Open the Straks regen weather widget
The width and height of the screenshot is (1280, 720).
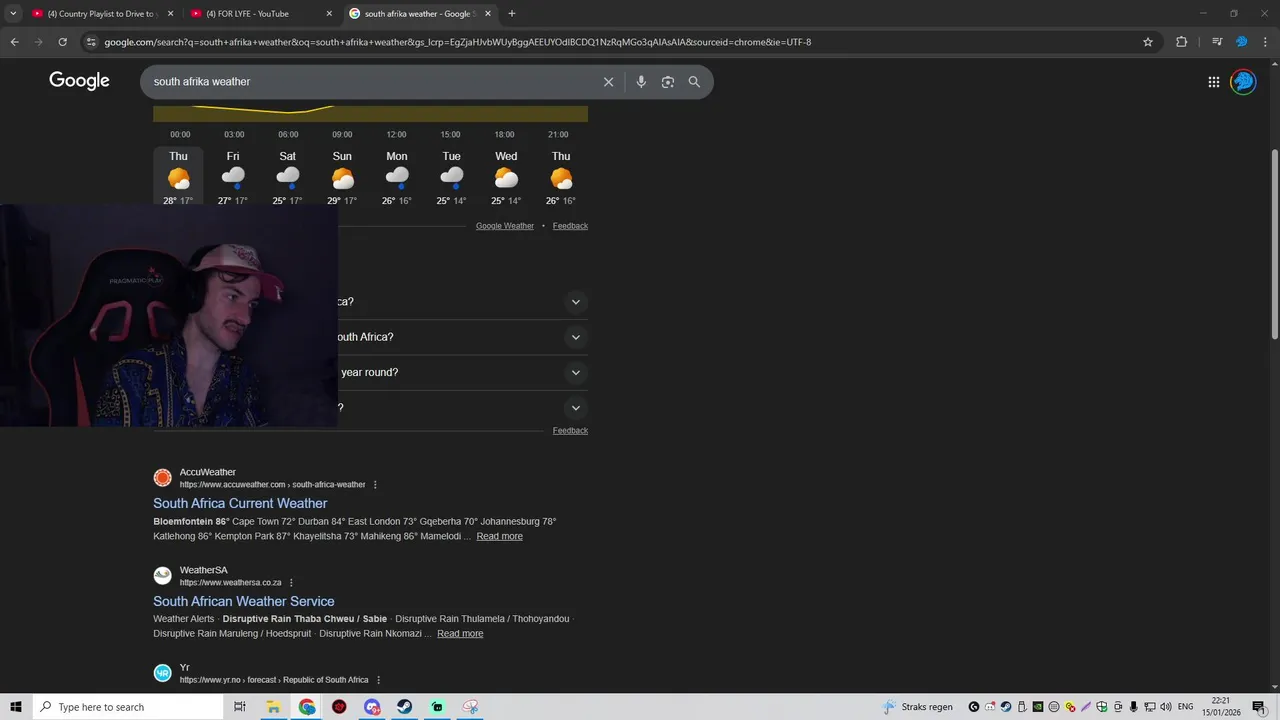(918, 707)
